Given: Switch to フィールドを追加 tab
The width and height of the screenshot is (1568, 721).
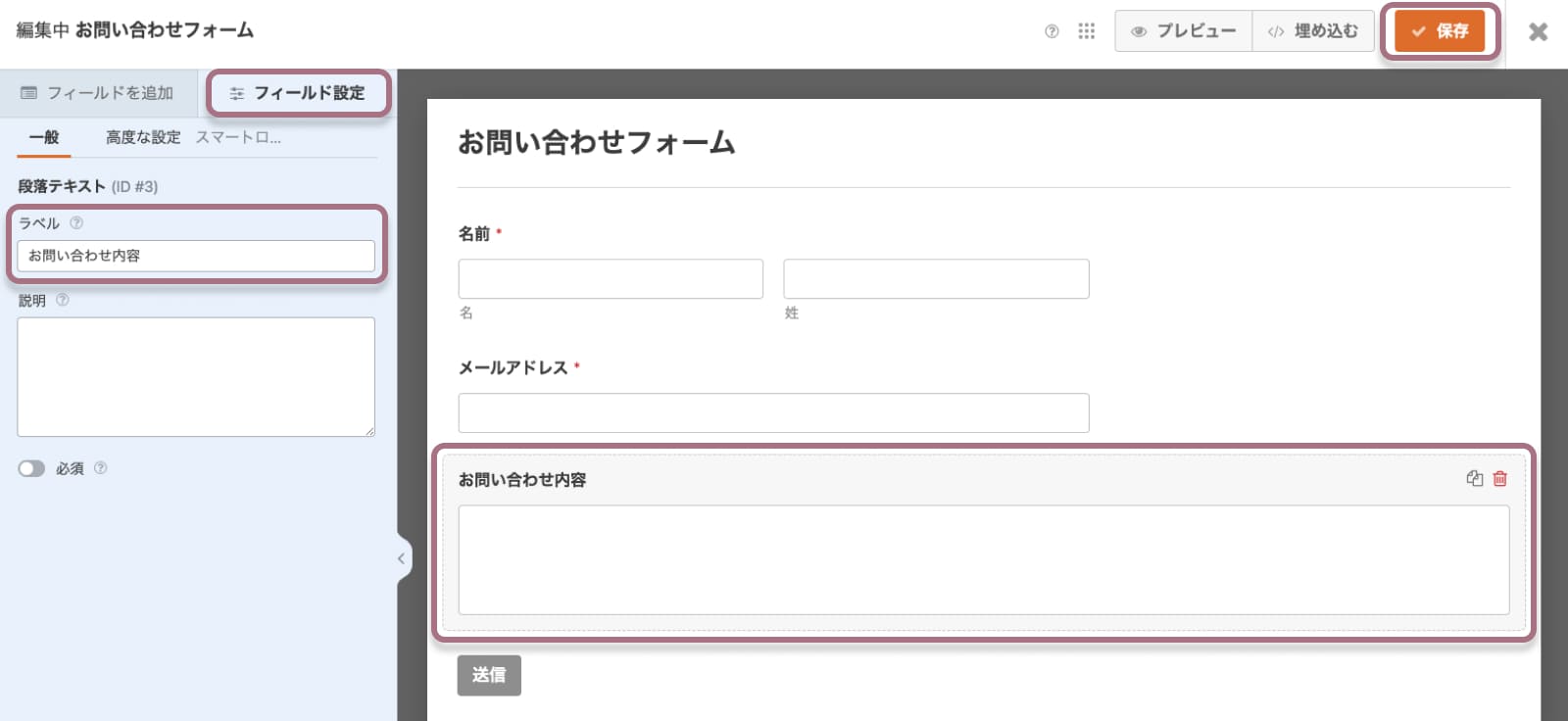Looking at the screenshot, I should tap(98, 93).
